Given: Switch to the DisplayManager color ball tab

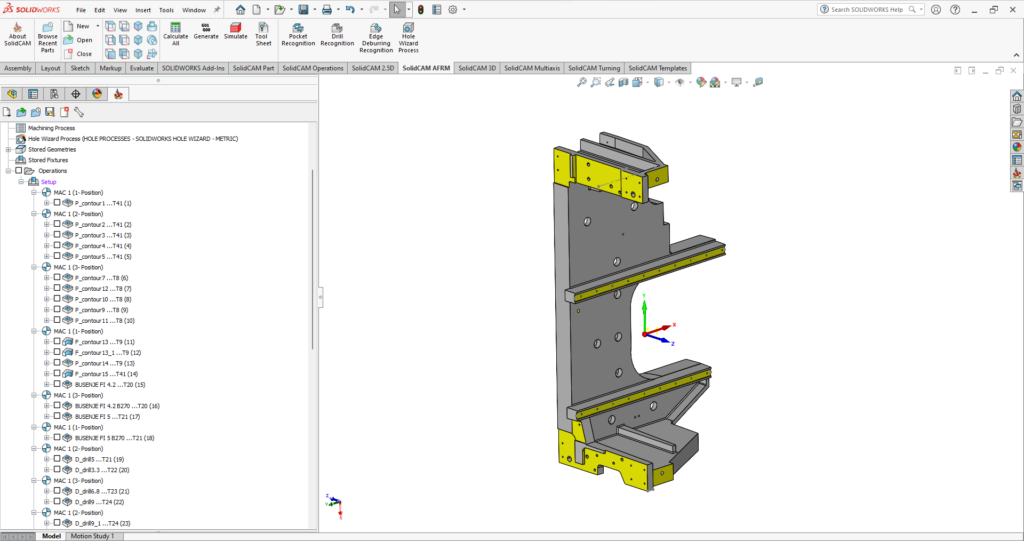Looking at the screenshot, I should pyautogui.click(x=97, y=94).
